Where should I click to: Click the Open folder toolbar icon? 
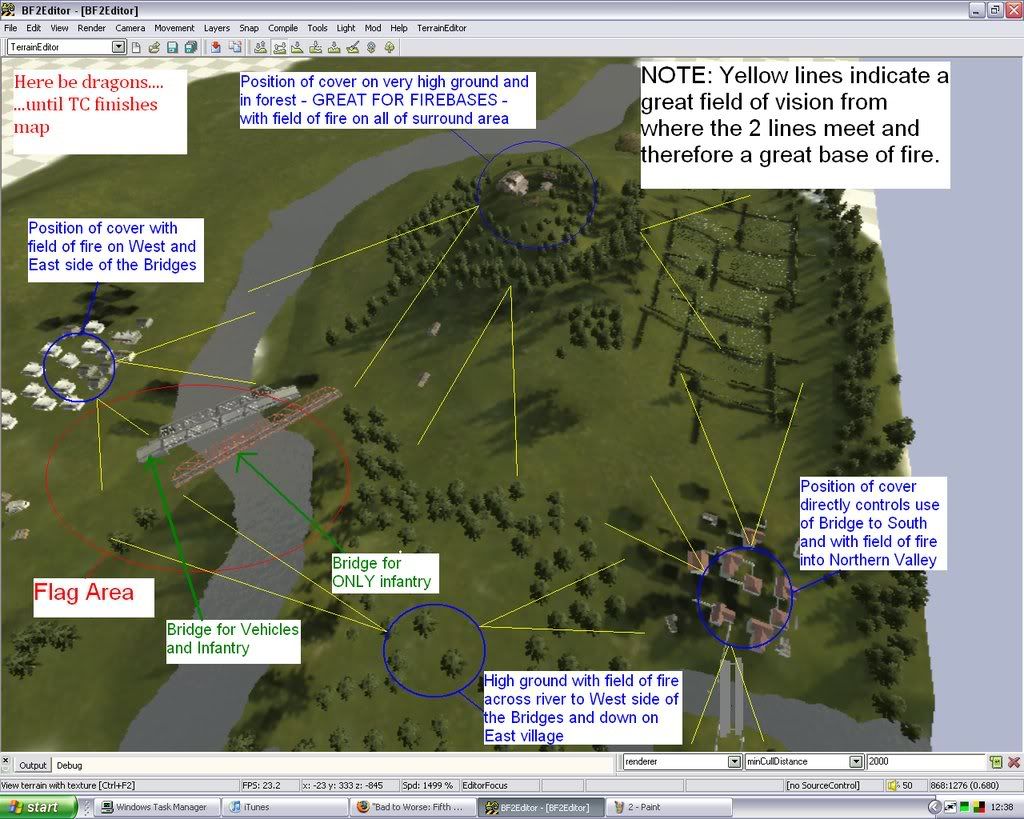click(x=154, y=47)
